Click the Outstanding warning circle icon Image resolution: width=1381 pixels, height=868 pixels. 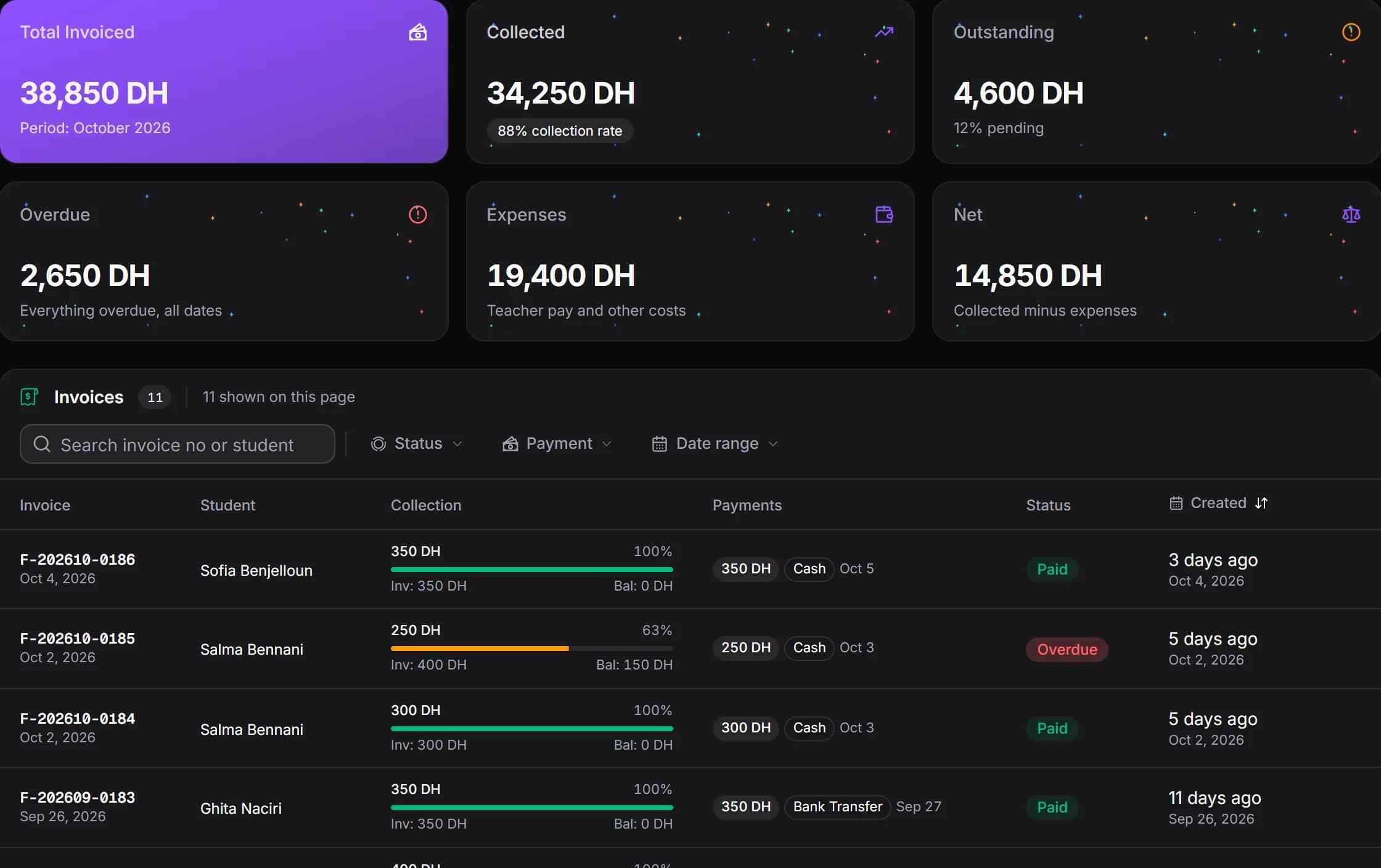[1351, 32]
